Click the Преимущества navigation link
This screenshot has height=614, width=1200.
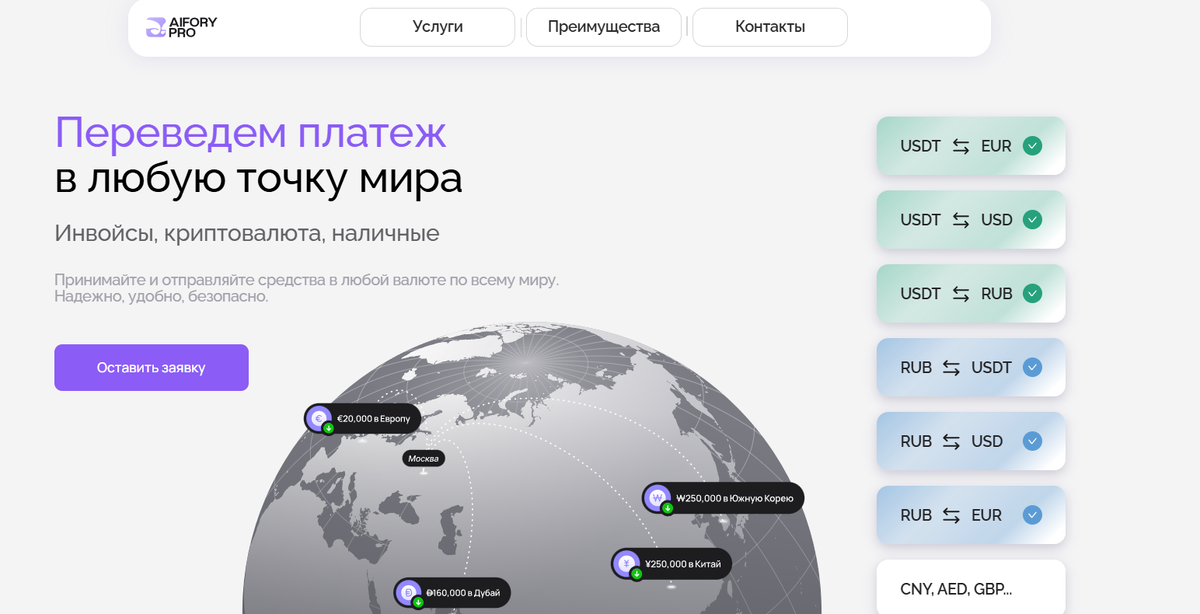(603, 27)
